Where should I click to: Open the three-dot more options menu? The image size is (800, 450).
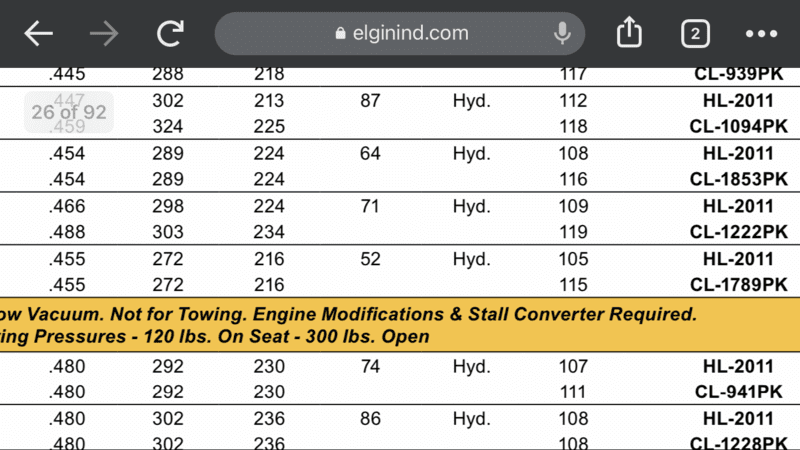click(761, 34)
